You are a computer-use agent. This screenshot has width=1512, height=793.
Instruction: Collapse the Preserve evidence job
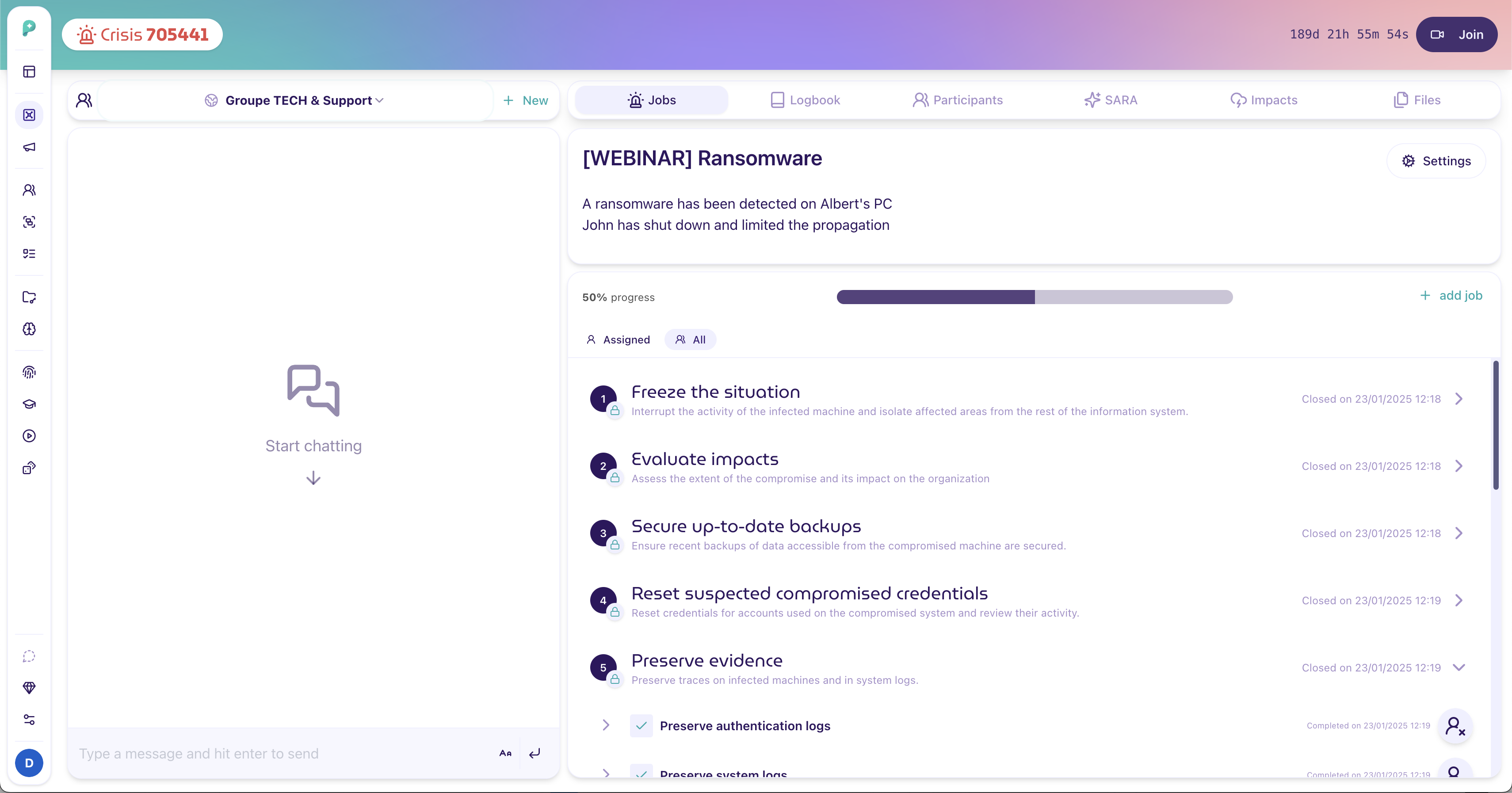[x=1459, y=668]
